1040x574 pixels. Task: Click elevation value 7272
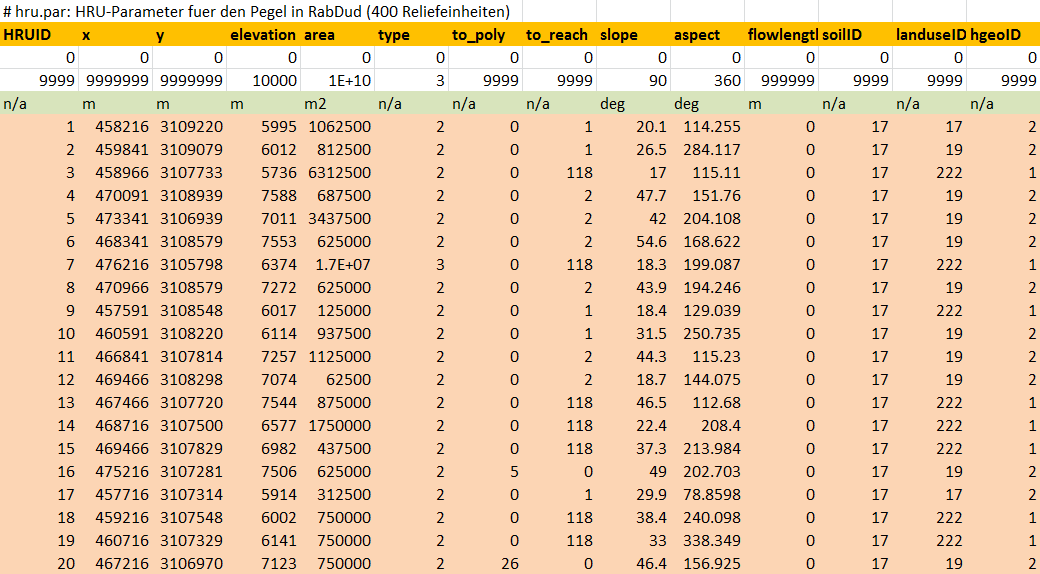coord(263,287)
